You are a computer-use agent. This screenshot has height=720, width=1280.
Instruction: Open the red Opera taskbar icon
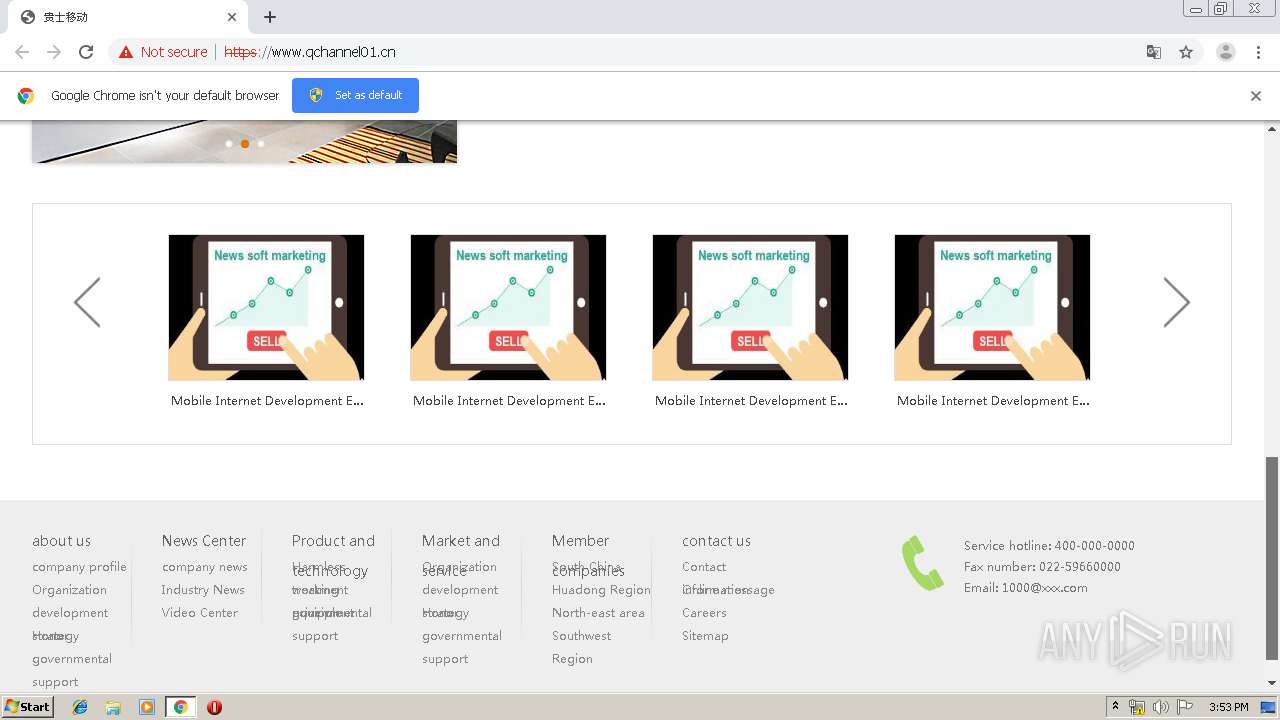214,707
